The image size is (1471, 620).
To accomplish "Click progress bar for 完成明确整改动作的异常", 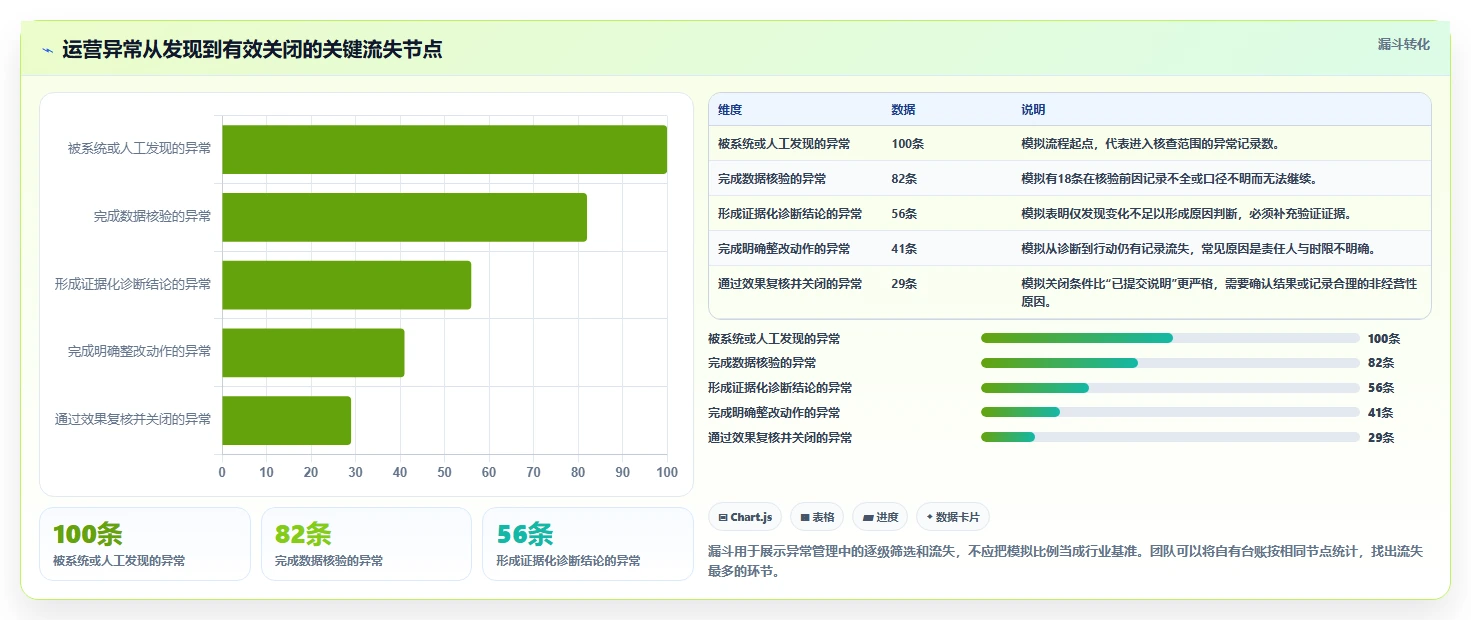I will 1170,412.
